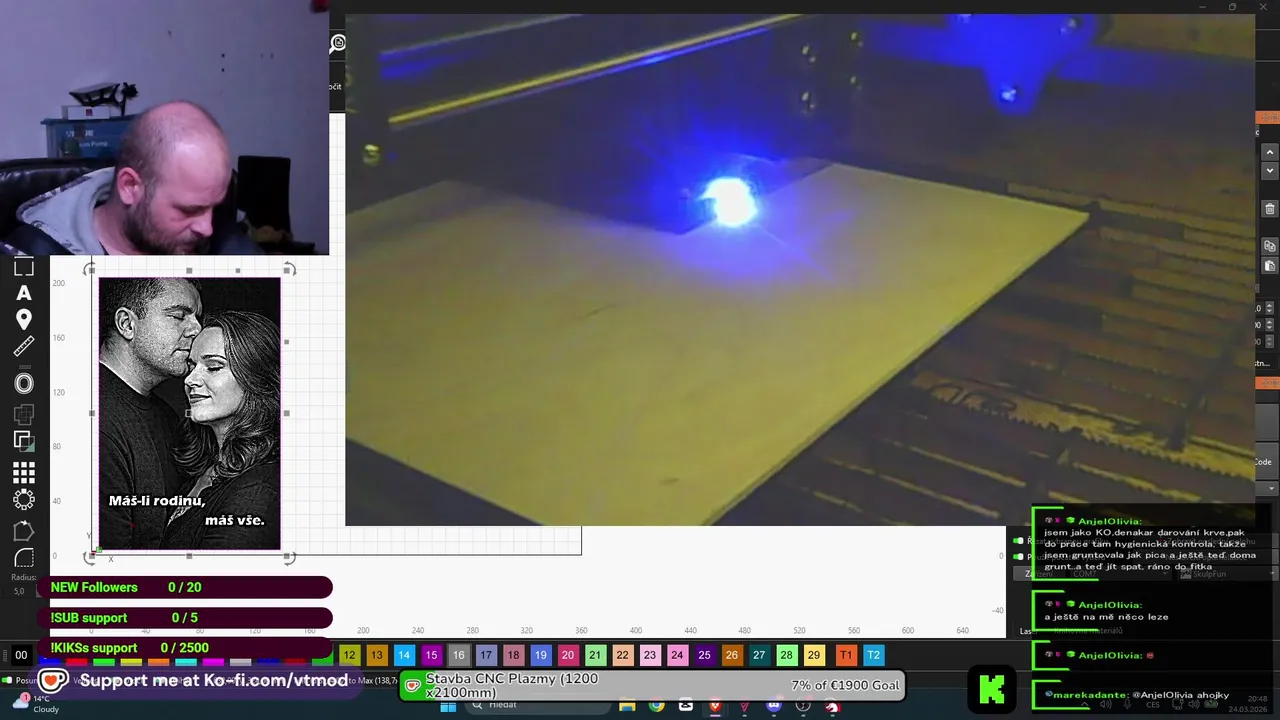Viewport: 1280px width, 720px height.
Task: Choose the Measure ruler tool
Action: pos(24,346)
